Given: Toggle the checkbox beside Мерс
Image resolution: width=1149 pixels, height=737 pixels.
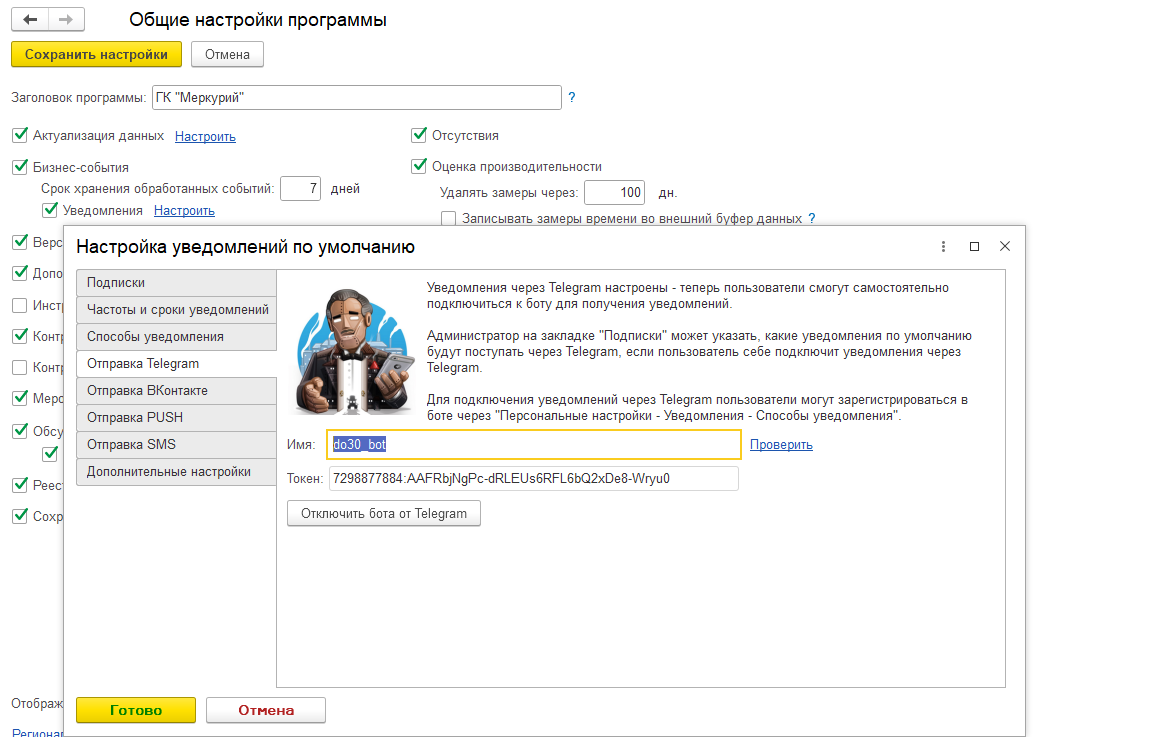Looking at the screenshot, I should [20, 399].
